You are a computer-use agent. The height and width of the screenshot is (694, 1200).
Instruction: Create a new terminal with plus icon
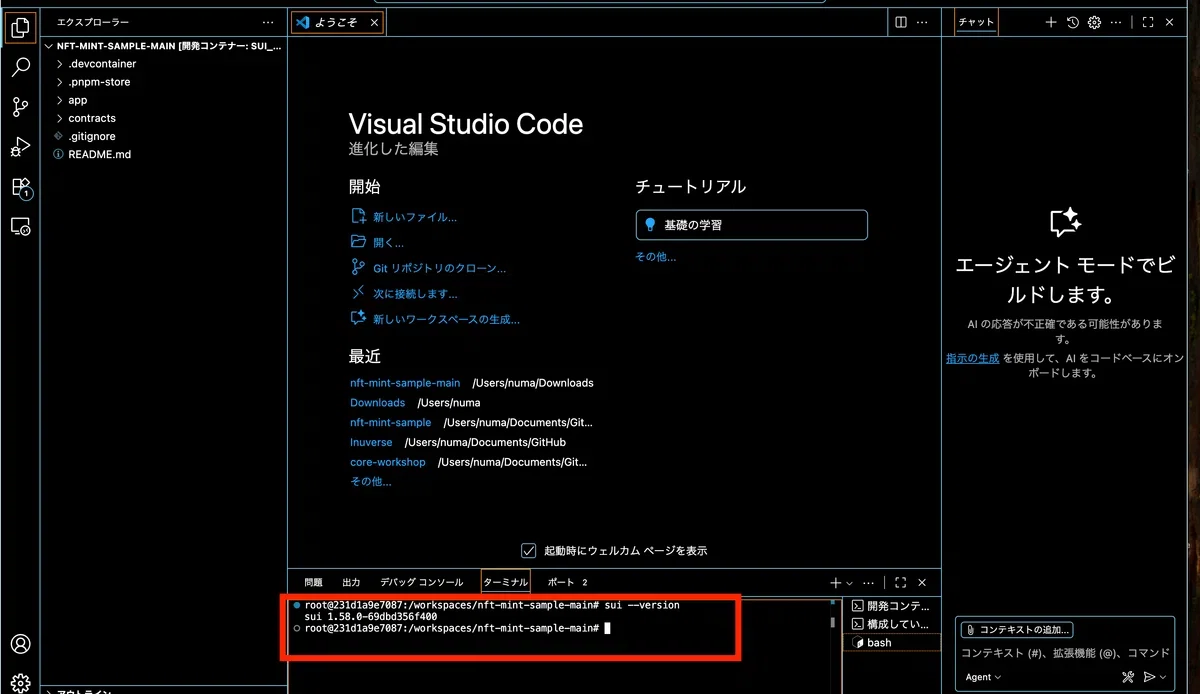tap(836, 582)
